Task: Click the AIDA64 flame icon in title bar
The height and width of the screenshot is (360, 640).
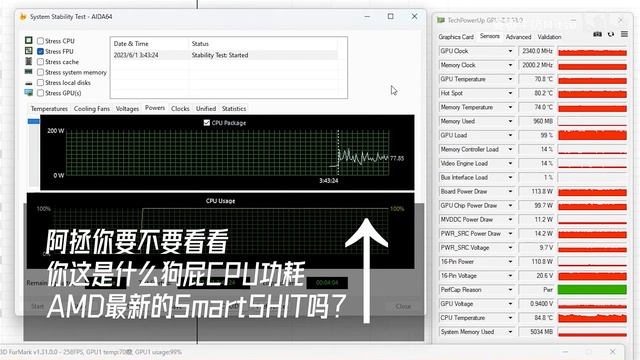Action: click(23, 16)
